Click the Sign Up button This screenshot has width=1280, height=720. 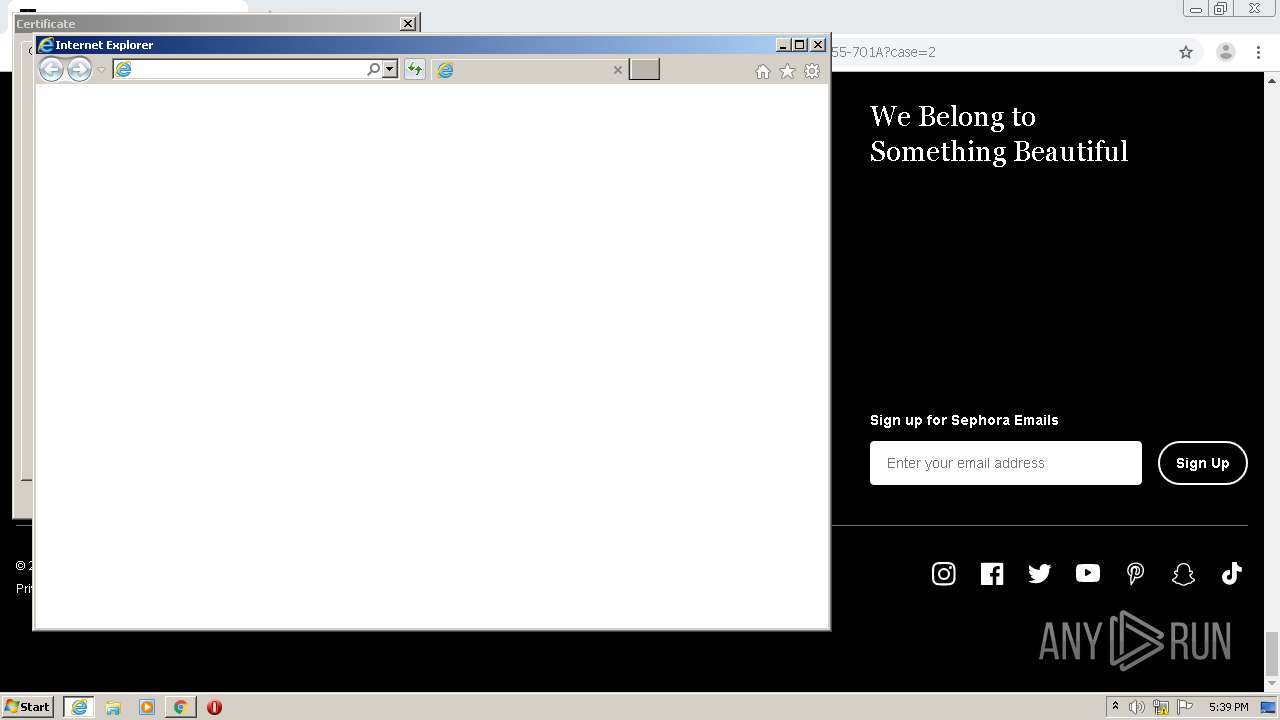pyautogui.click(x=1202, y=463)
